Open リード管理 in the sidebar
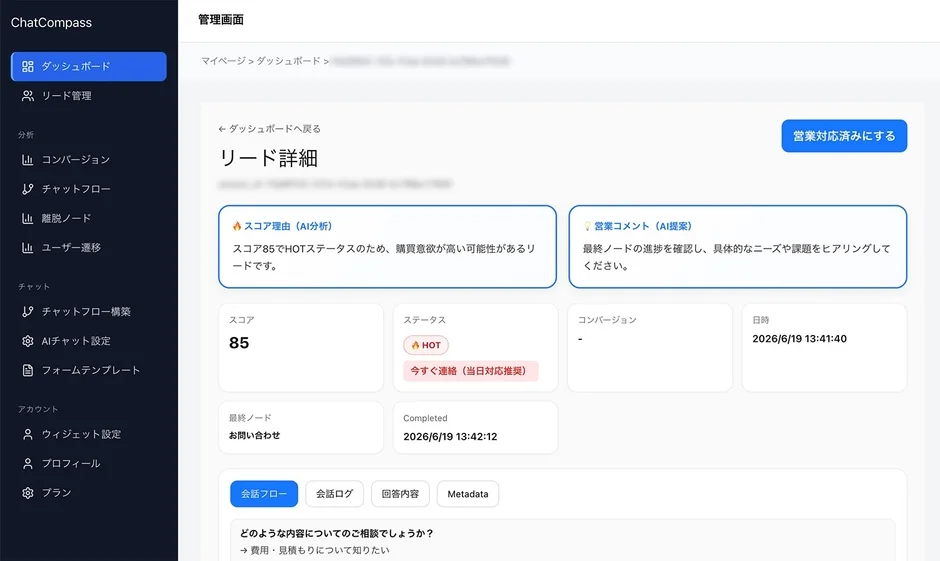The width and height of the screenshot is (940, 561). point(89,96)
